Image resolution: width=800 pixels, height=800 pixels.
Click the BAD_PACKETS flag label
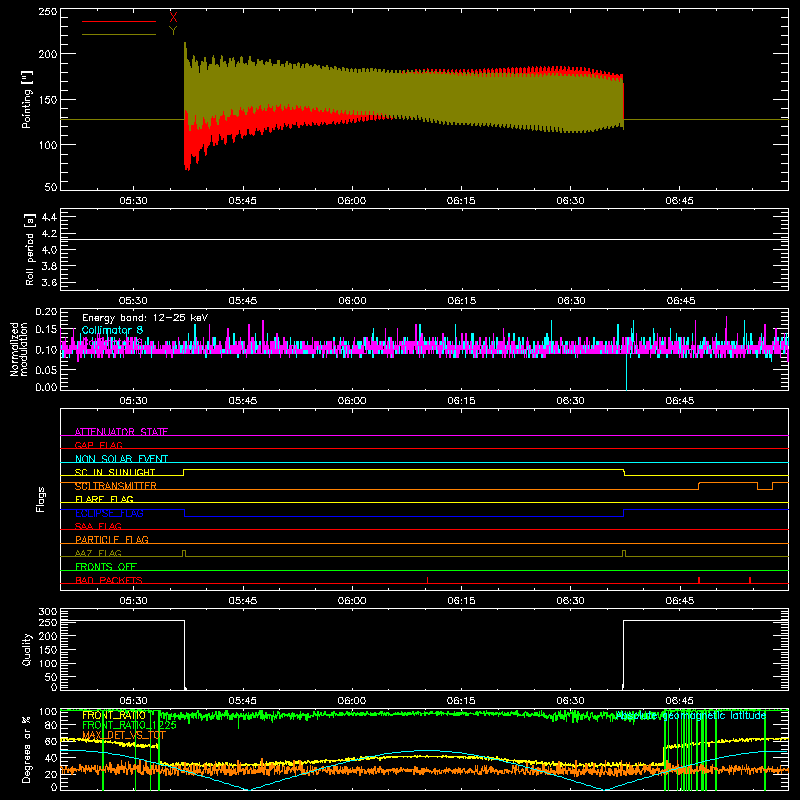109,580
